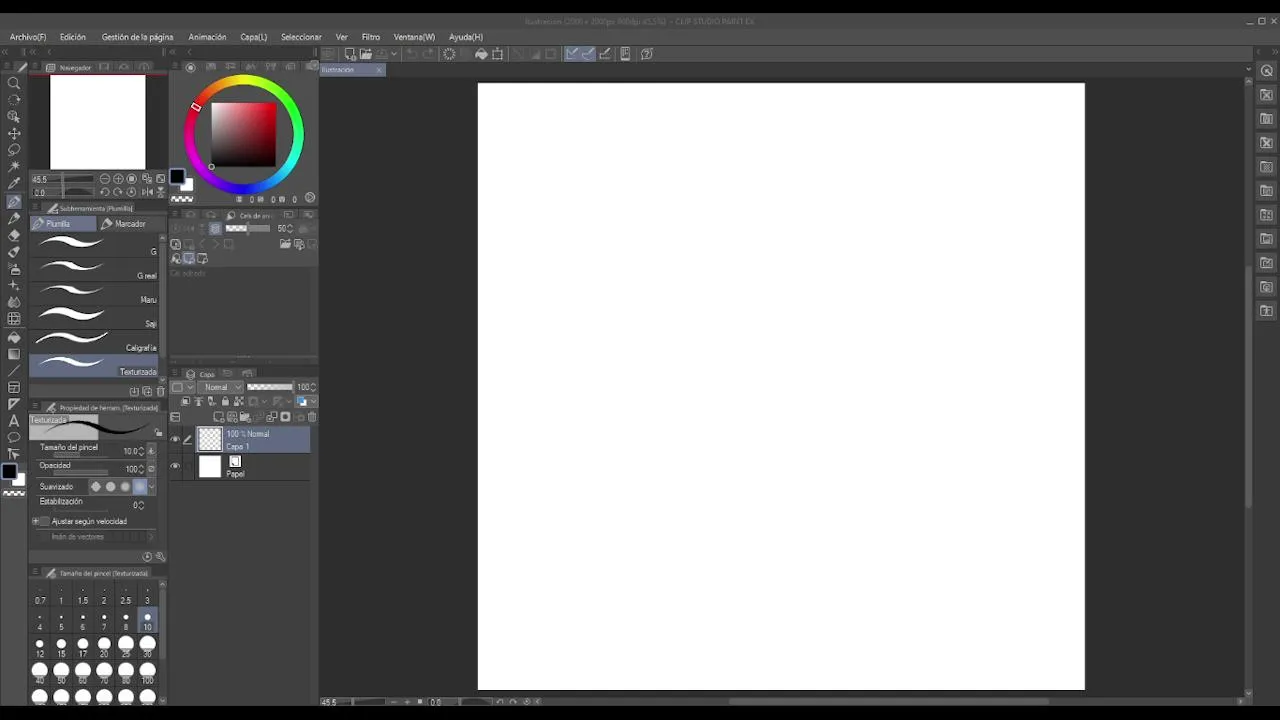Open Archivo(F) menu
This screenshot has height=720, width=1280.
(28, 37)
